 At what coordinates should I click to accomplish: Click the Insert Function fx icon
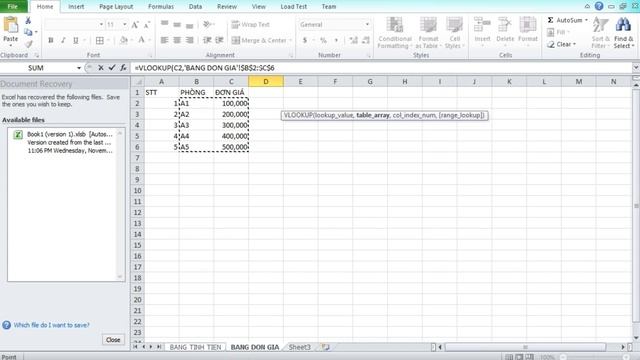(123, 68)
